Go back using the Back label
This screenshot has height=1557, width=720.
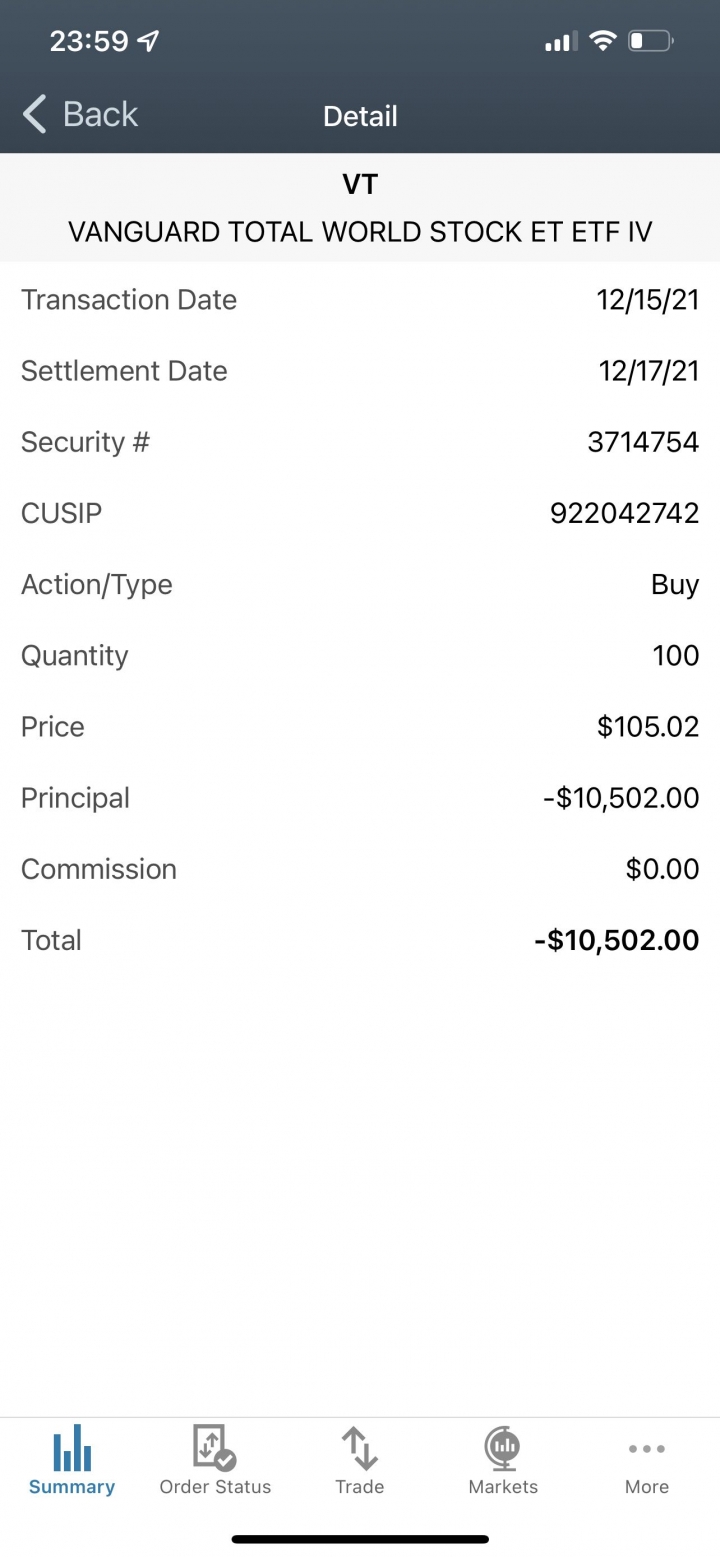point(100,114)
